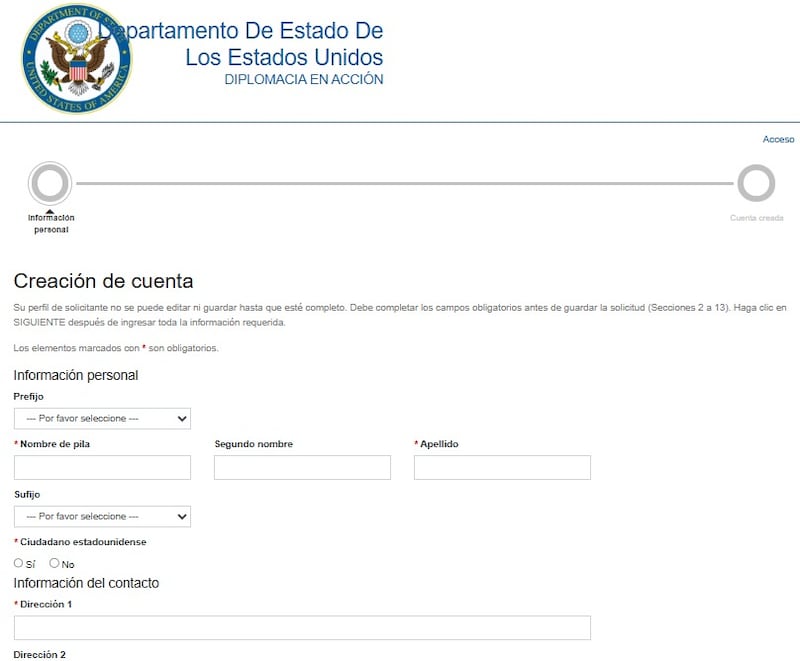Click the Cuenta creada step circle

tap(756, 184)
